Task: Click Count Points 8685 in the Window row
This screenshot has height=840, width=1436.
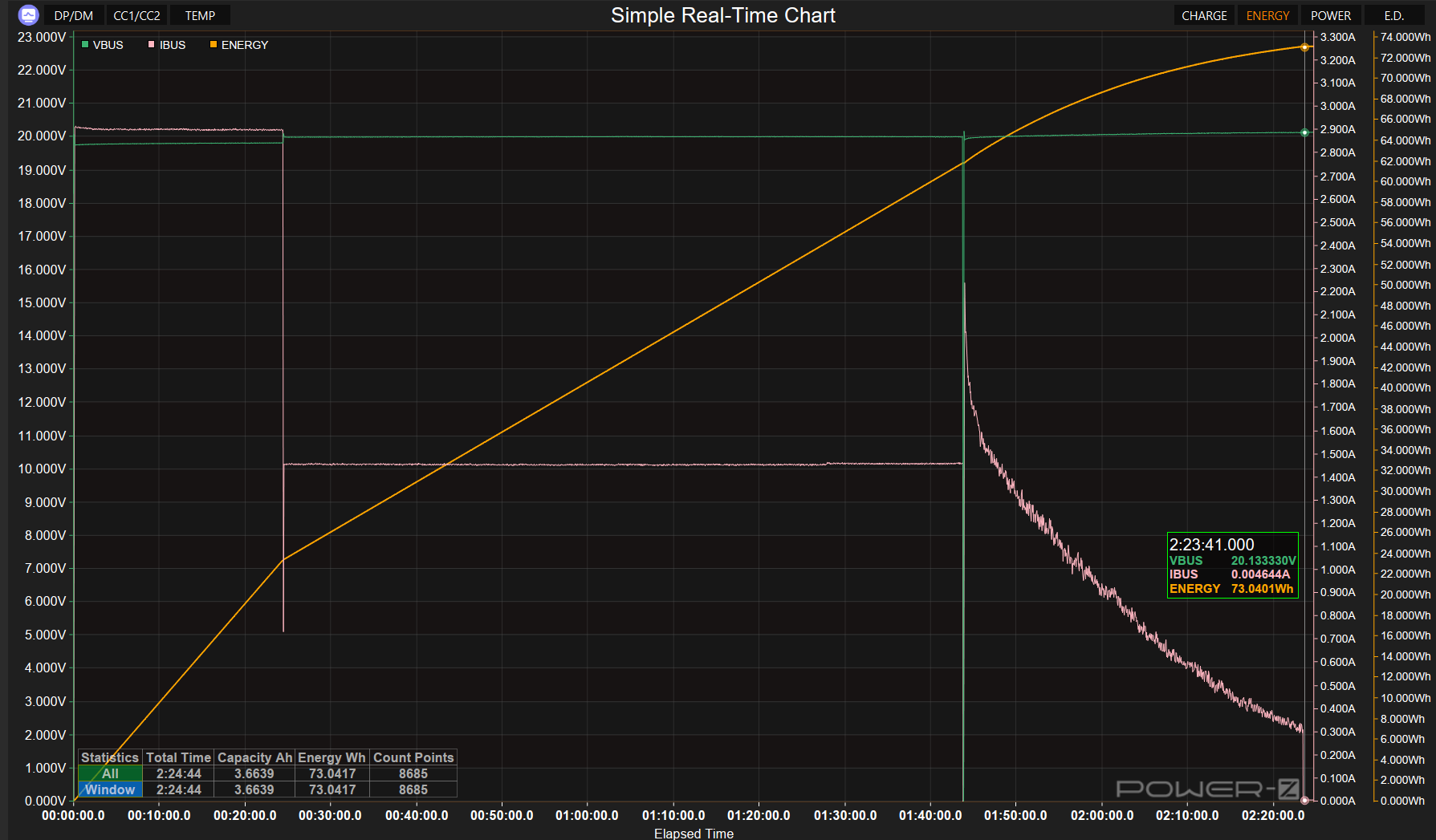Action: point(413,789)
